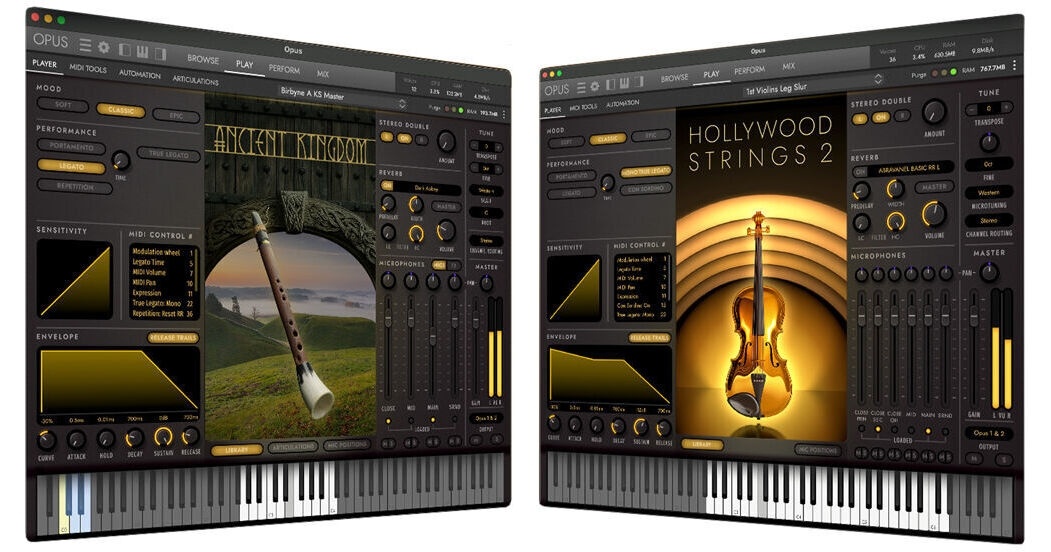Viewport: 1051px width, 552px height.
Task: Turn on Reverb in Hollywood Strings window
Action: (859, 171)
